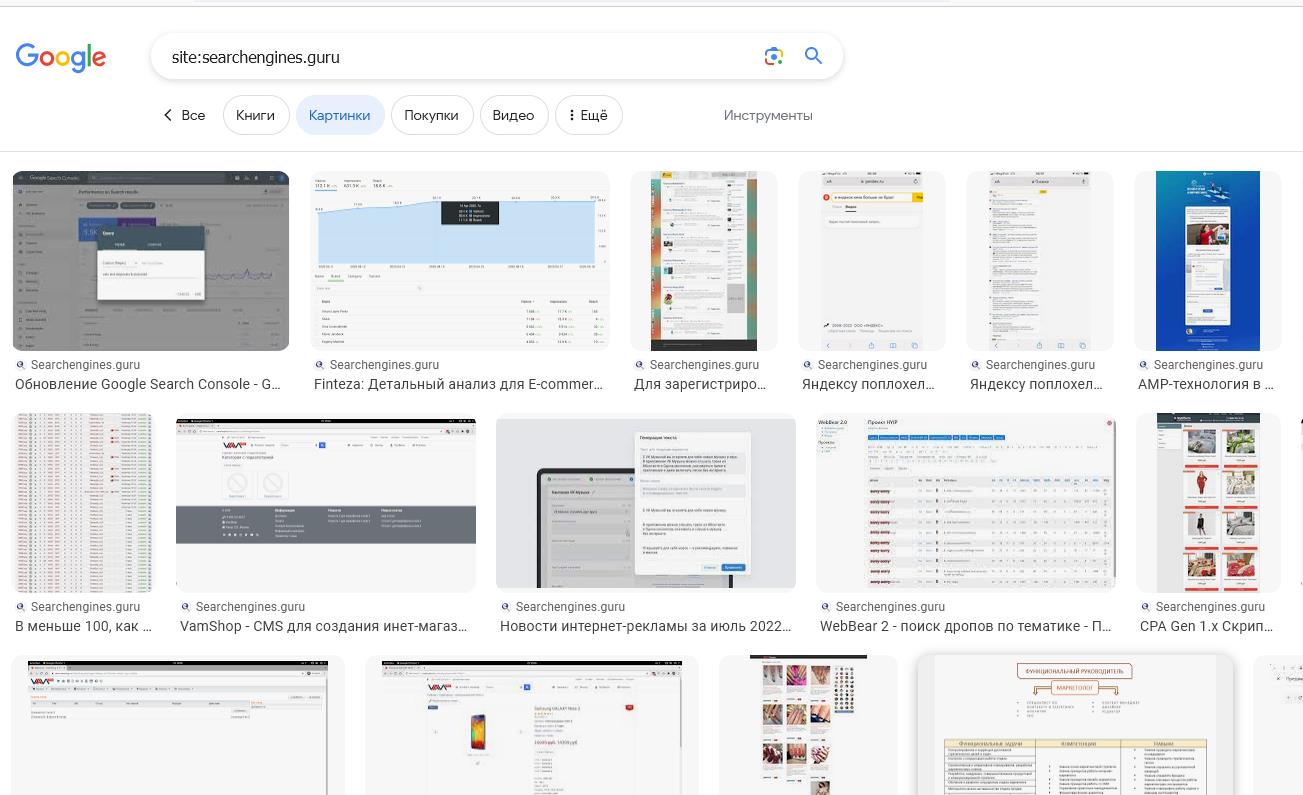The image size is (1303, 795).
Task: Click В меньше 100, как ... title
Action: pyautogui.click(x=83, y=626)
